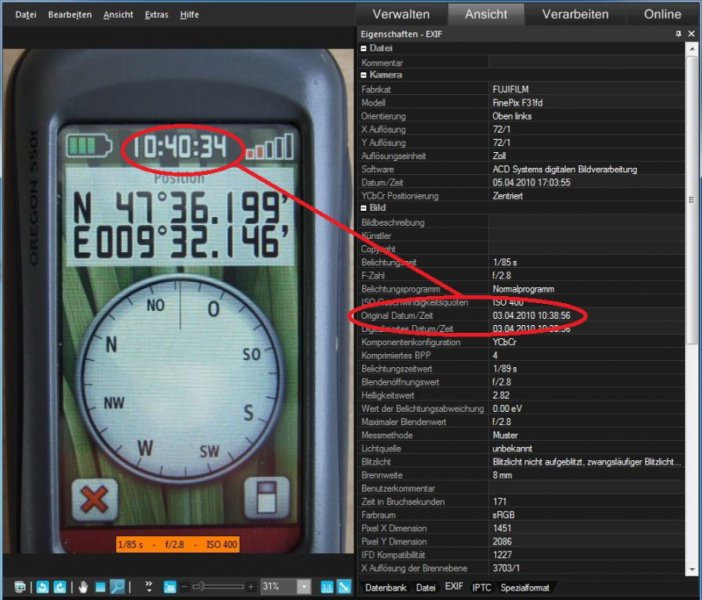Screen dimensions: 702x600
Task: Switch to the Online mode tab
Action: tap(663, 14)
